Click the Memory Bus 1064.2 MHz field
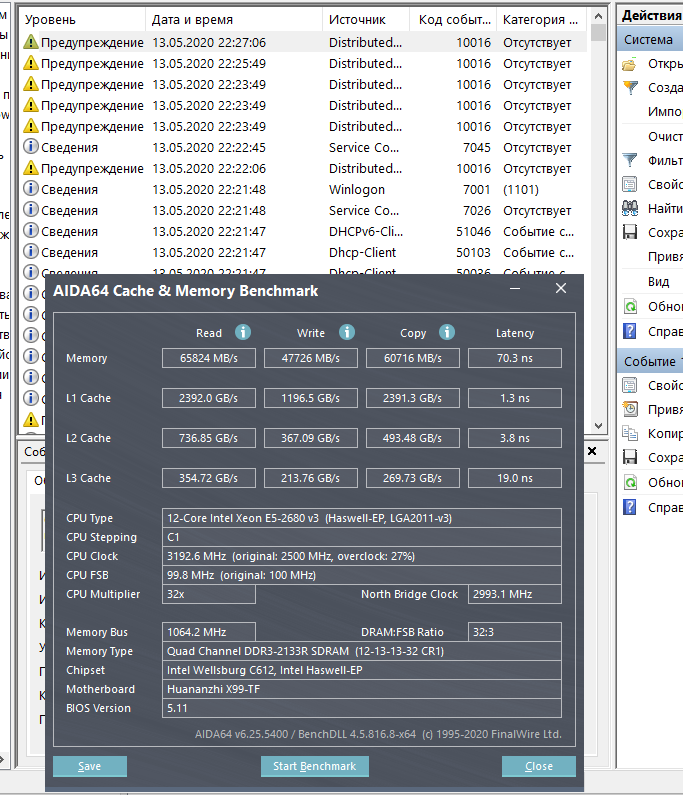The image size is (683, 795). 209,632
